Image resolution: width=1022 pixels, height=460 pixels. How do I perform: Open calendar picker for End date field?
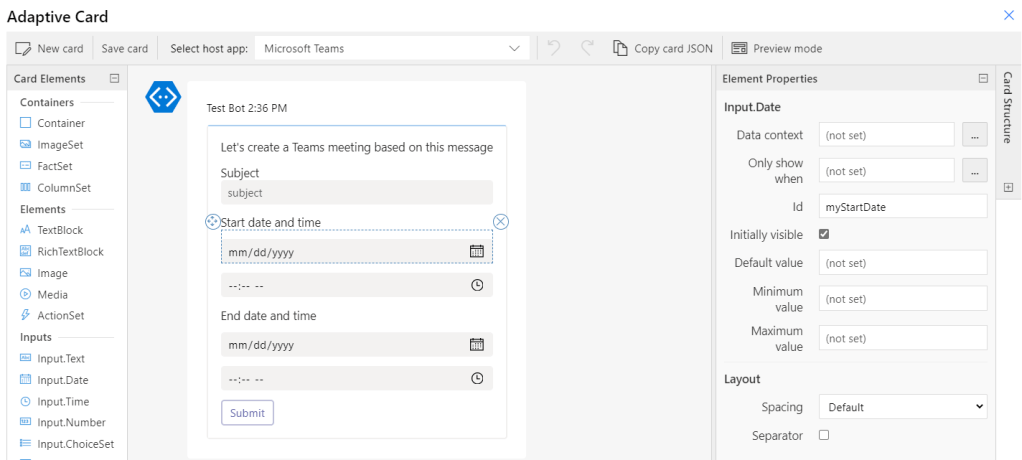point(477,345)
